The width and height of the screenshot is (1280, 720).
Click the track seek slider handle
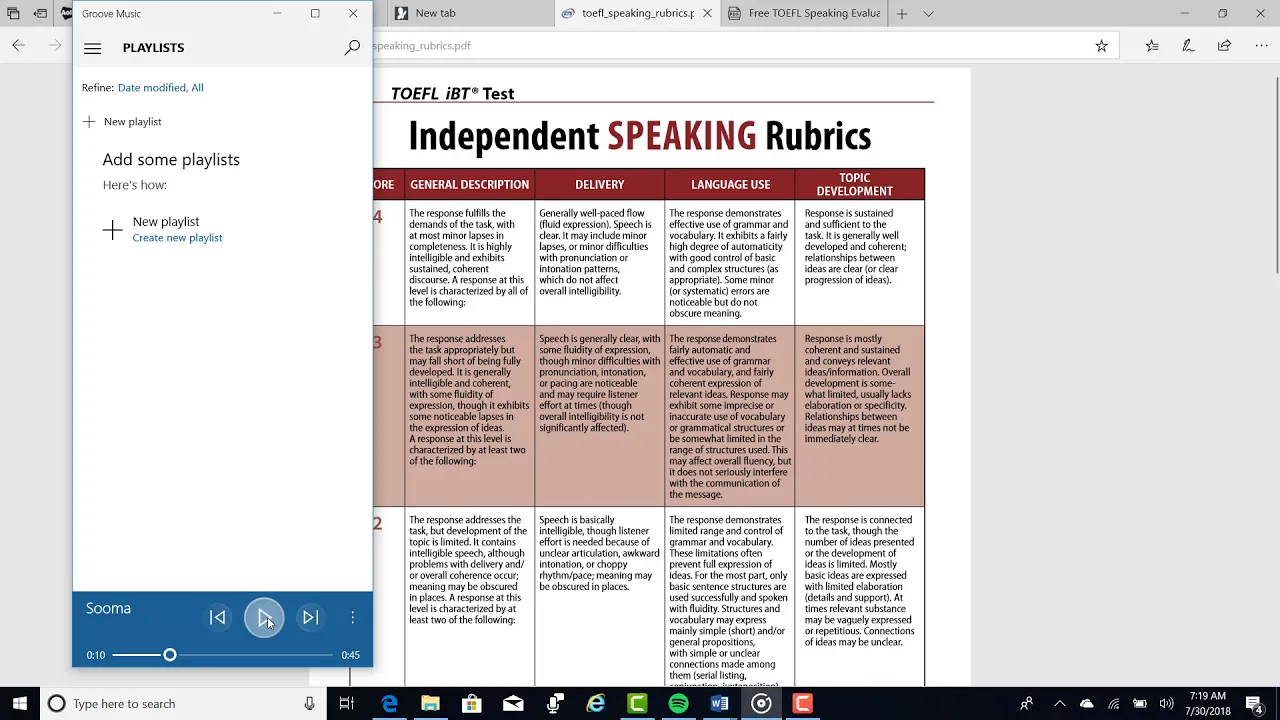[170, 655]
